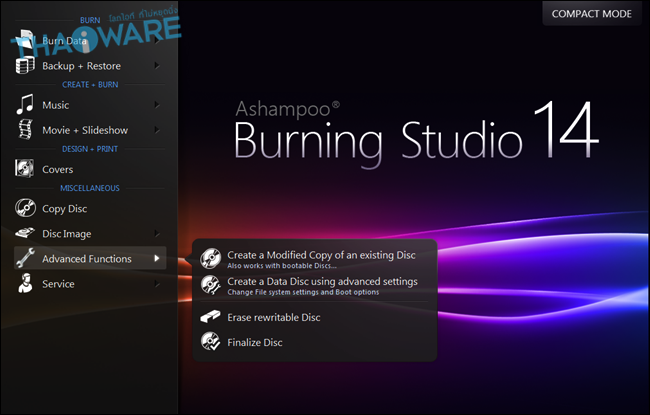Select the Music menu entry
Screen dimensions: 650x415
90,105
